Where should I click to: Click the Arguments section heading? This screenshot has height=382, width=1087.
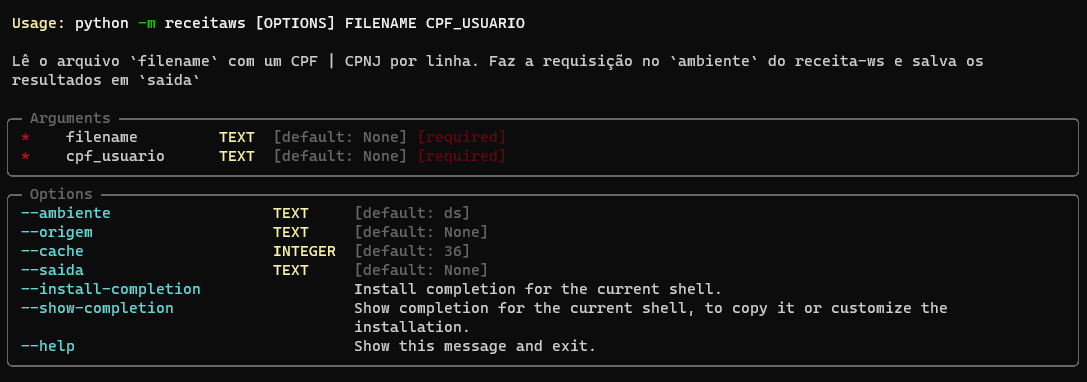70,118
